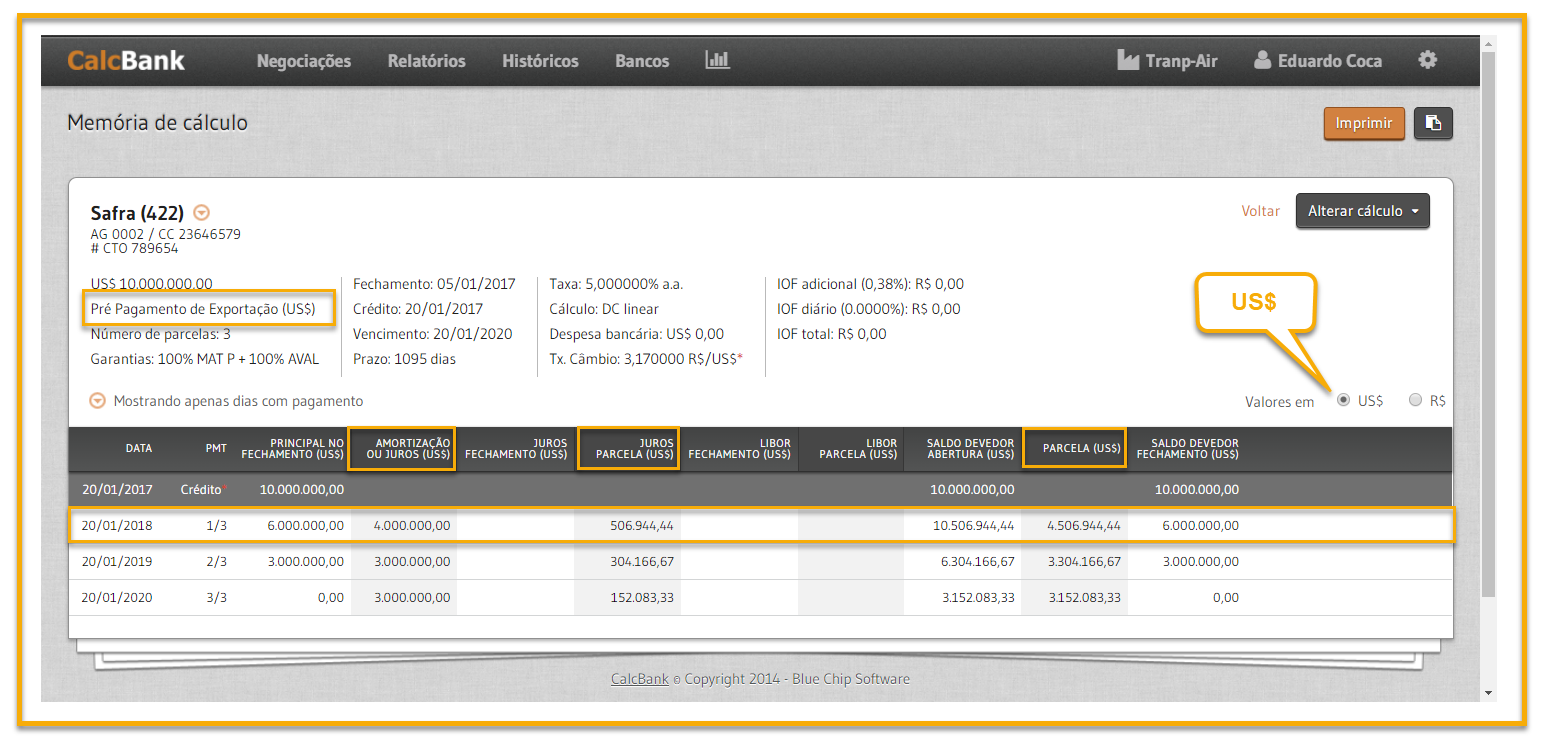Viewport: 1542px width, 742px height.
Task: Open the bar chart icon in navbar
Action: (x=717, y=60)
